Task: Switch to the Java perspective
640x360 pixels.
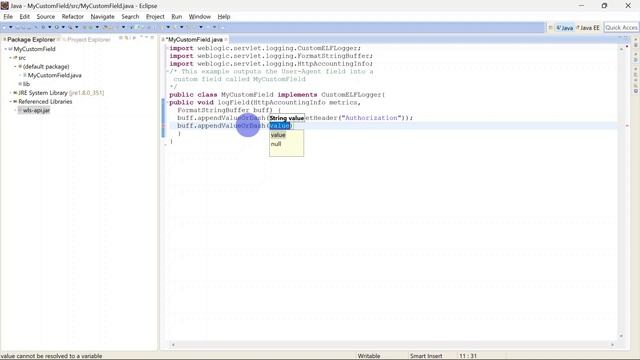Action: point(564,28)
